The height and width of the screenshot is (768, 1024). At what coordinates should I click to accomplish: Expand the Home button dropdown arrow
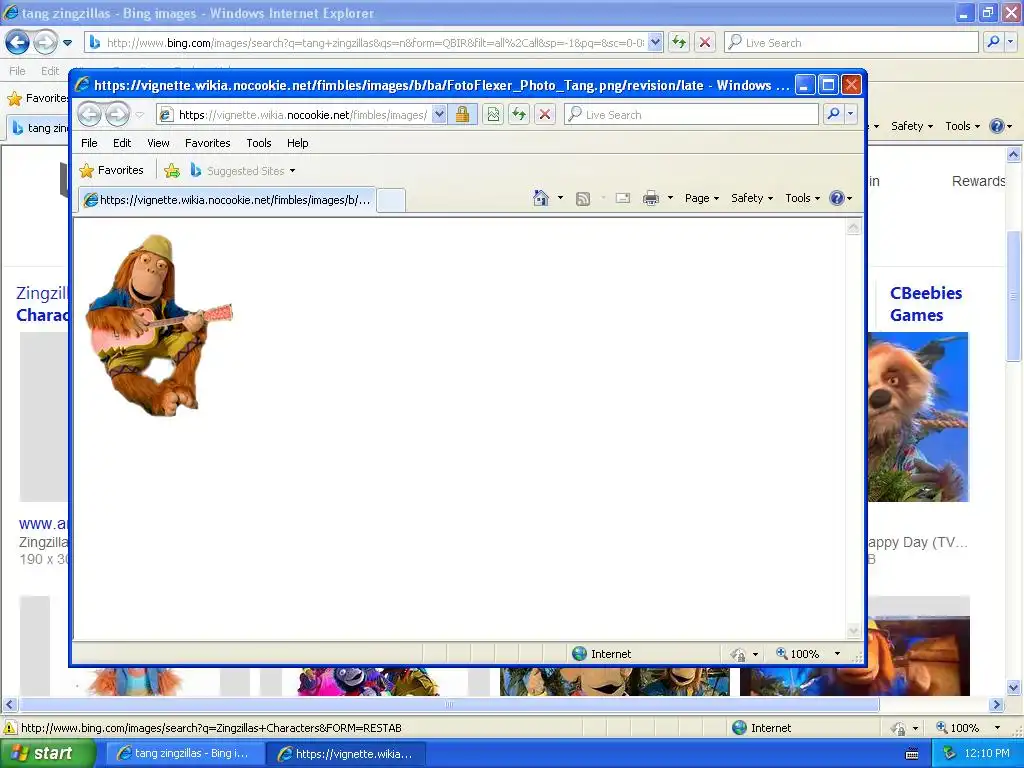click(560, 198)
